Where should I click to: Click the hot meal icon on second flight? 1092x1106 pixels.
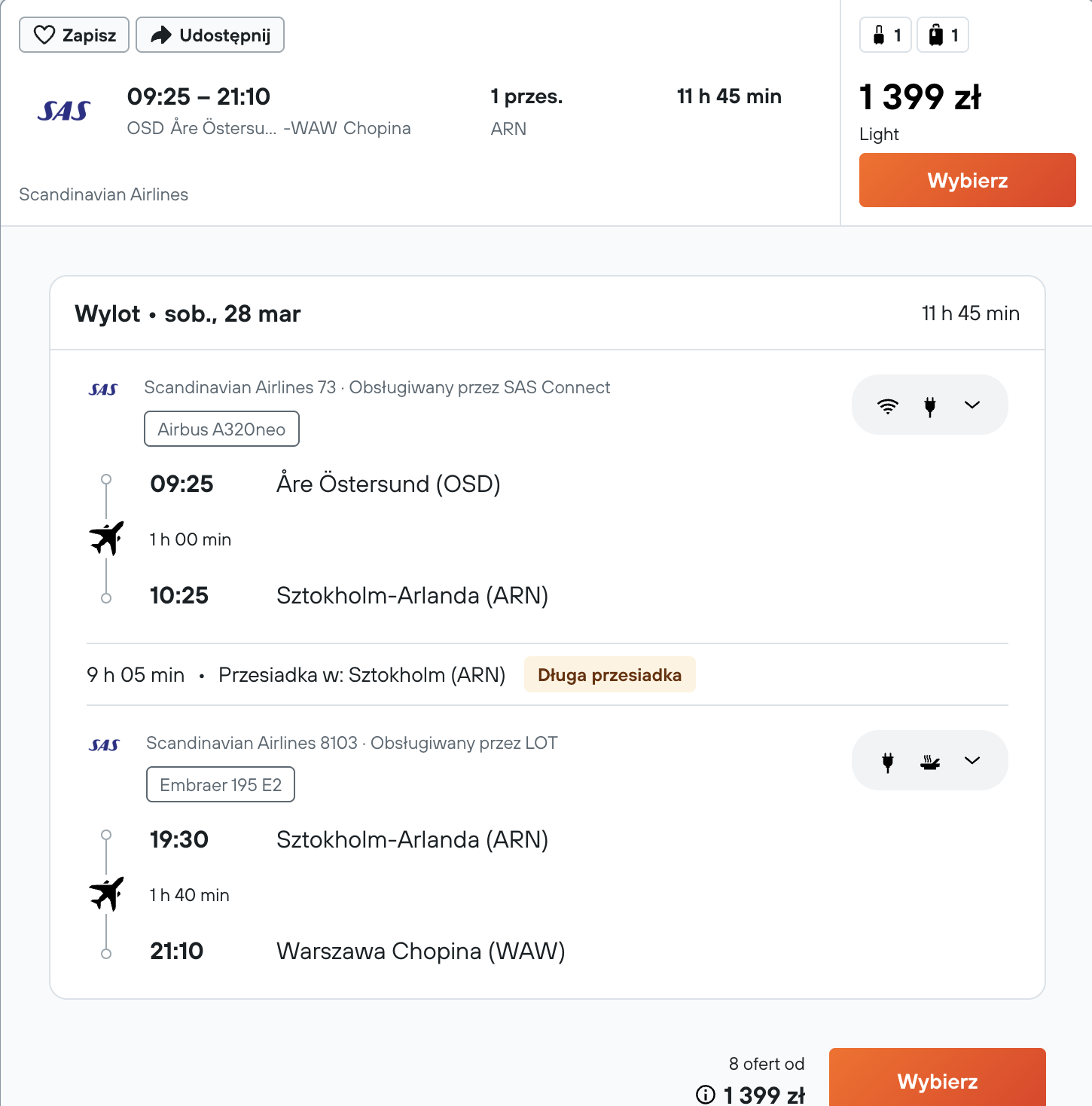[x=930, y=761]
